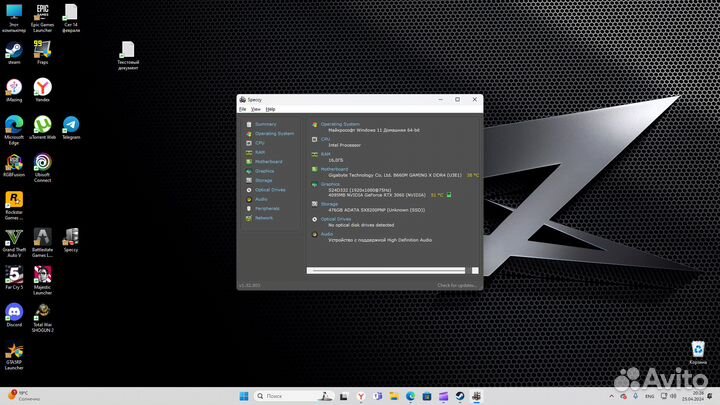Select Motherboard in the Speccy sidebar
Screen dimensions: 720x405
[x=269, y=162]
